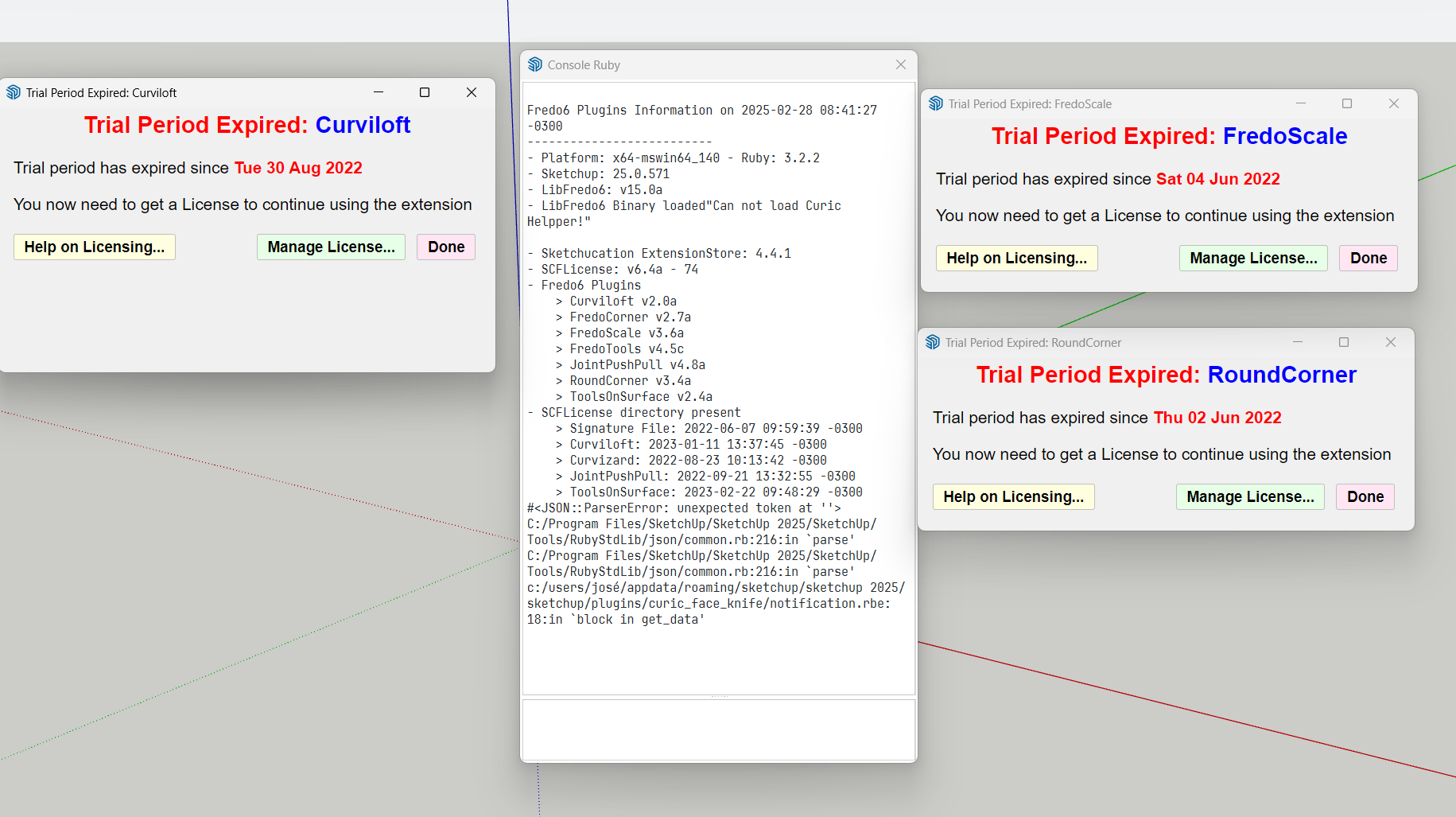Image resolution: width=1456 pixels, height=817 pixels.
Task: Click 'SCFLicense: v6.4a - 74' console line
Action: click(613, 269)
